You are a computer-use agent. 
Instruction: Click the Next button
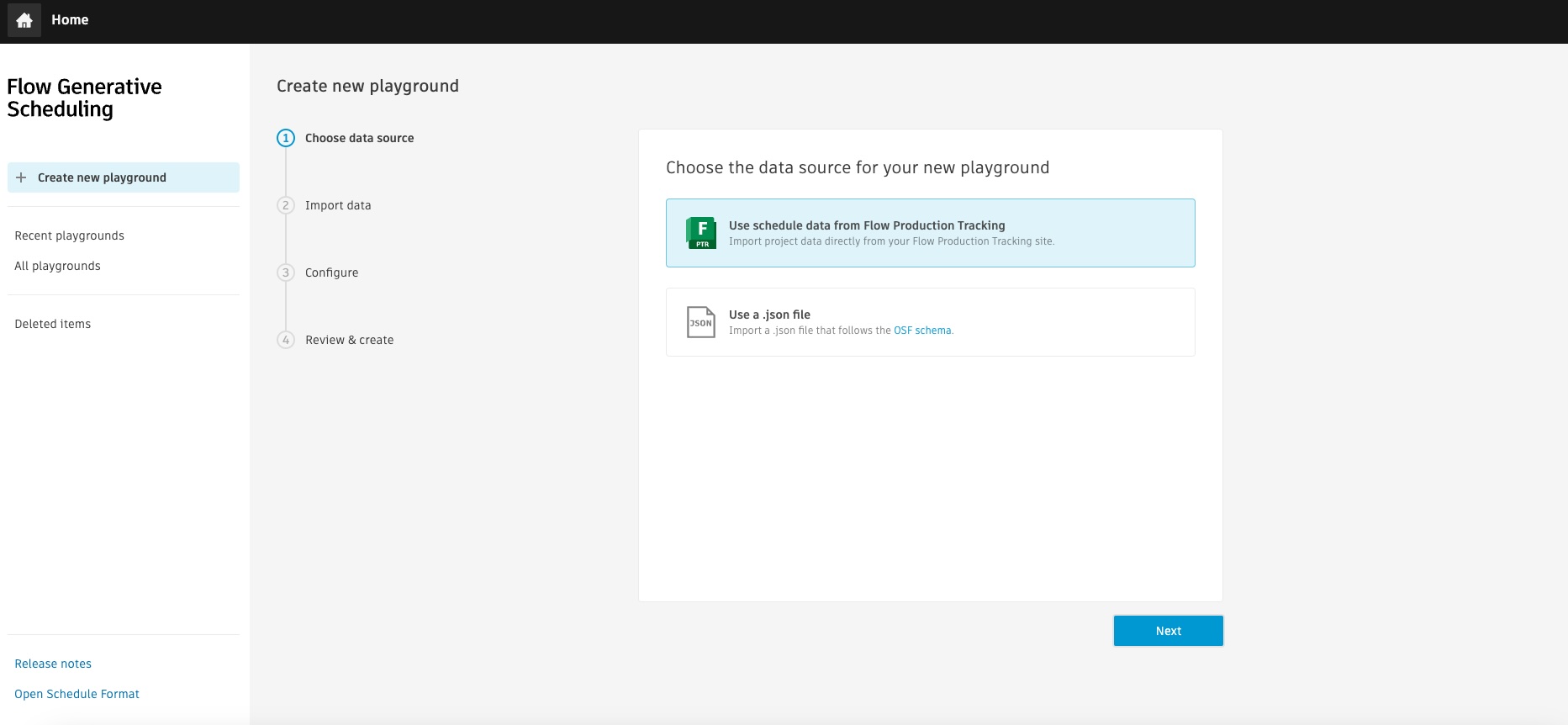coord(1169,631)
